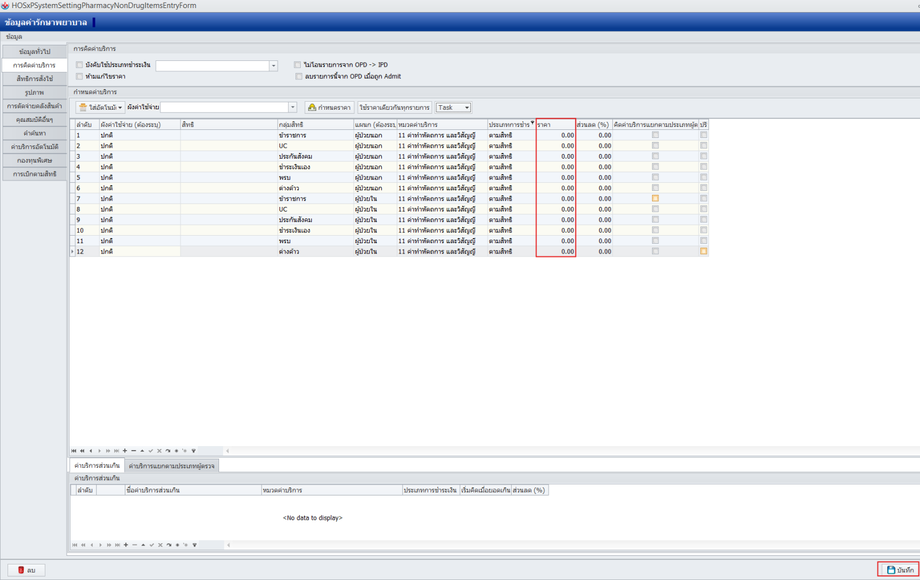Open การเบิกตามสิทธิ side tab
The height and width of the screenshot is (580, 920).
(35, 174)
